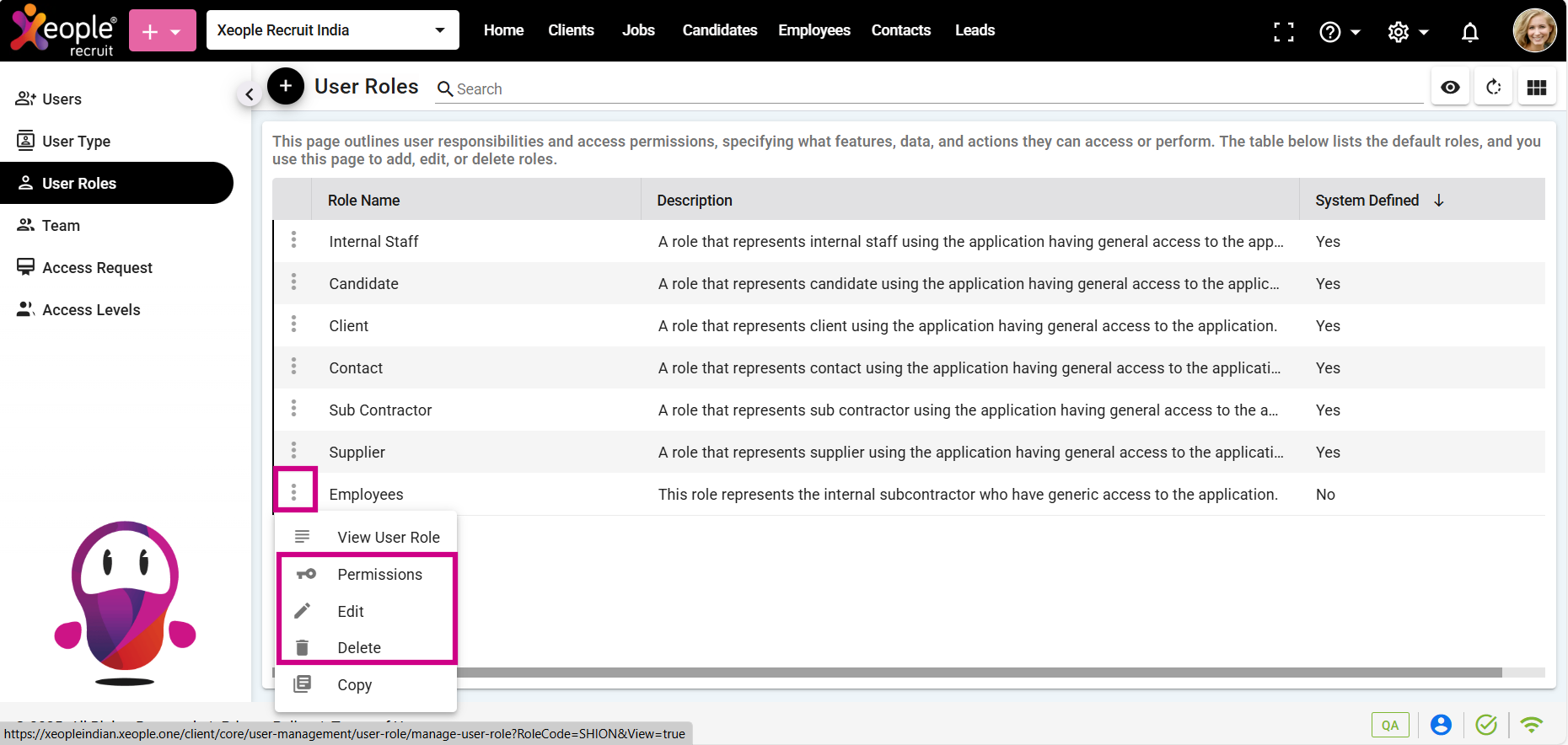Open Access Levels in the sidebar
The width and height of the screenshot is (1568, 745).
click(91, 310)
